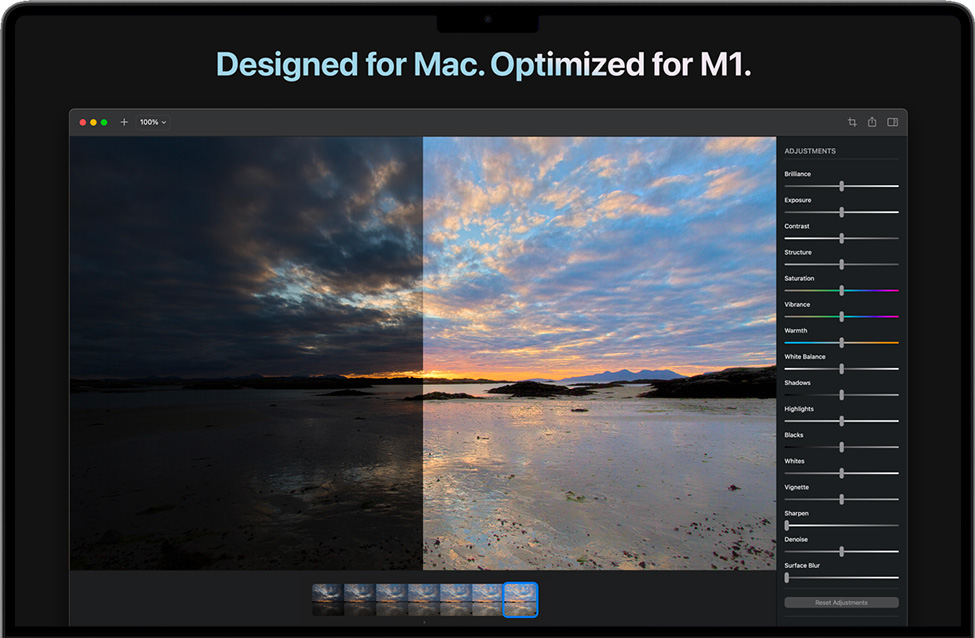This screenshot has width=975, height=638.
Task: Click the Warmth slider handle
Action: [842, 342]
